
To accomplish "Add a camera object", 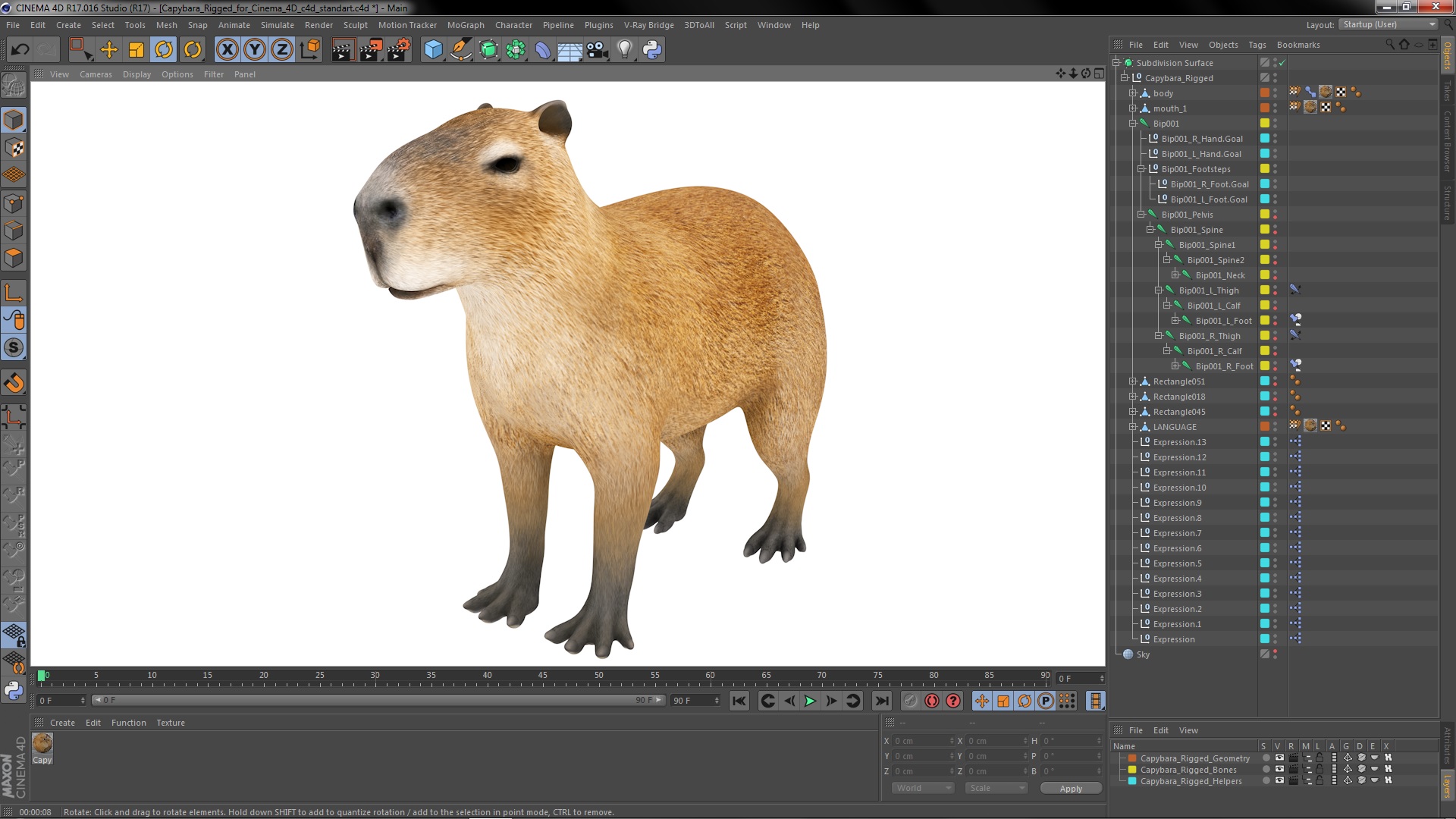I will click(598, 50).
